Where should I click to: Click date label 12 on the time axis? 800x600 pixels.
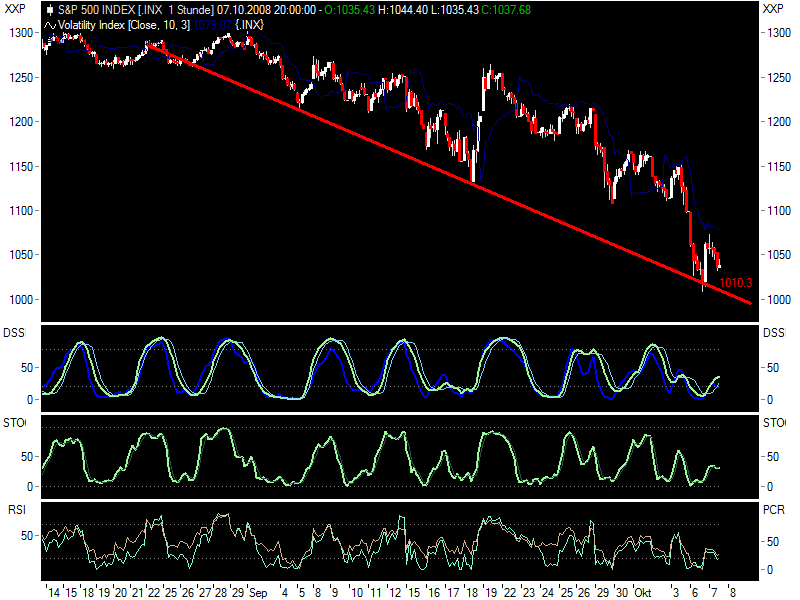coord(395,593)
